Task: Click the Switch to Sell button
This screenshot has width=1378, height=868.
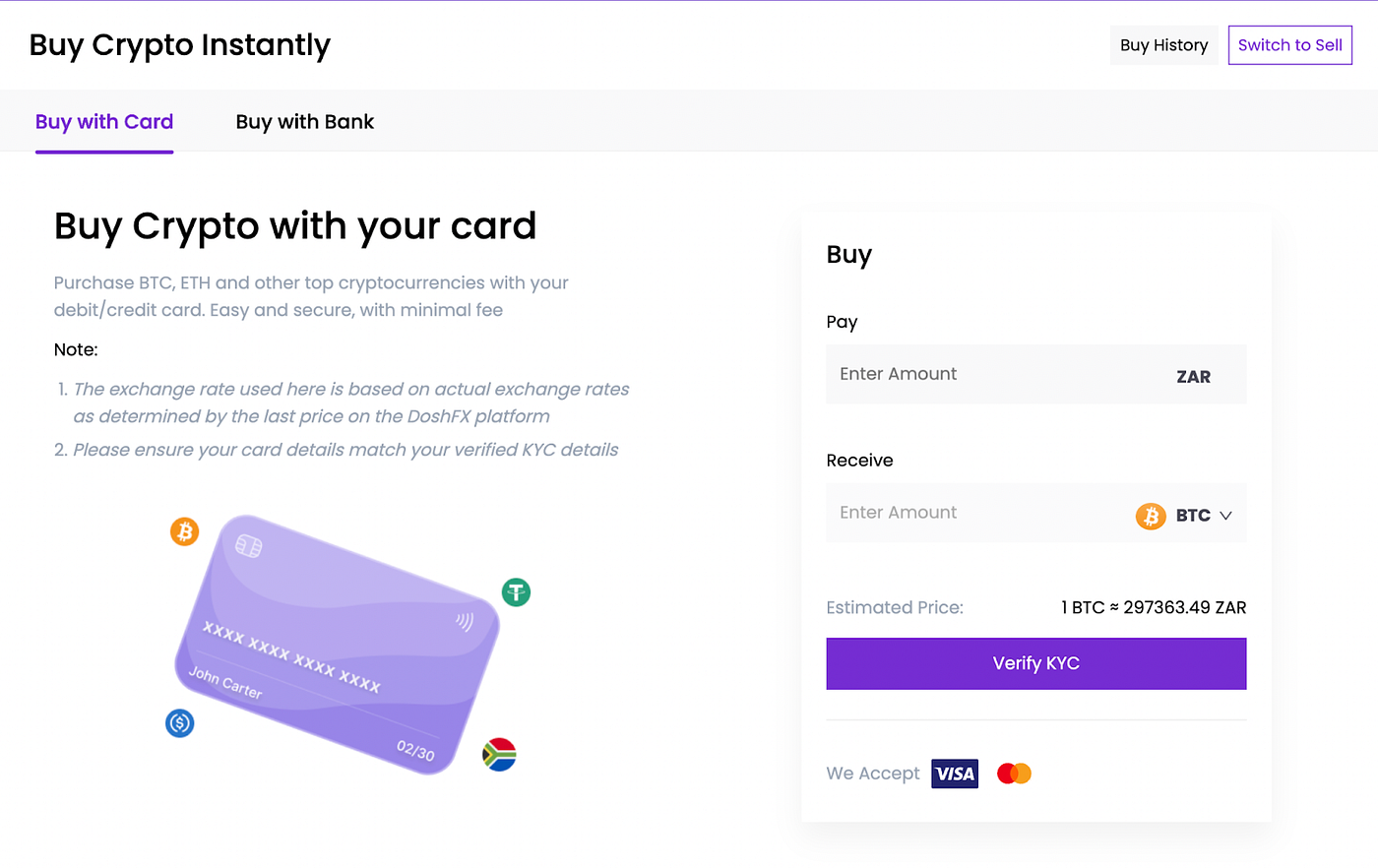Action: [1289, 45]
